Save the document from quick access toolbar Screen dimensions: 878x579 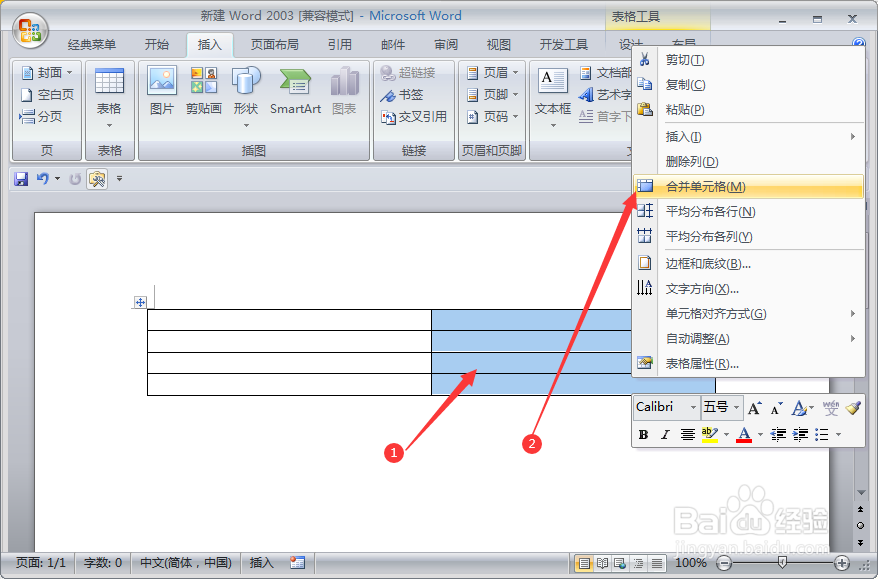[x=21, y=179]
